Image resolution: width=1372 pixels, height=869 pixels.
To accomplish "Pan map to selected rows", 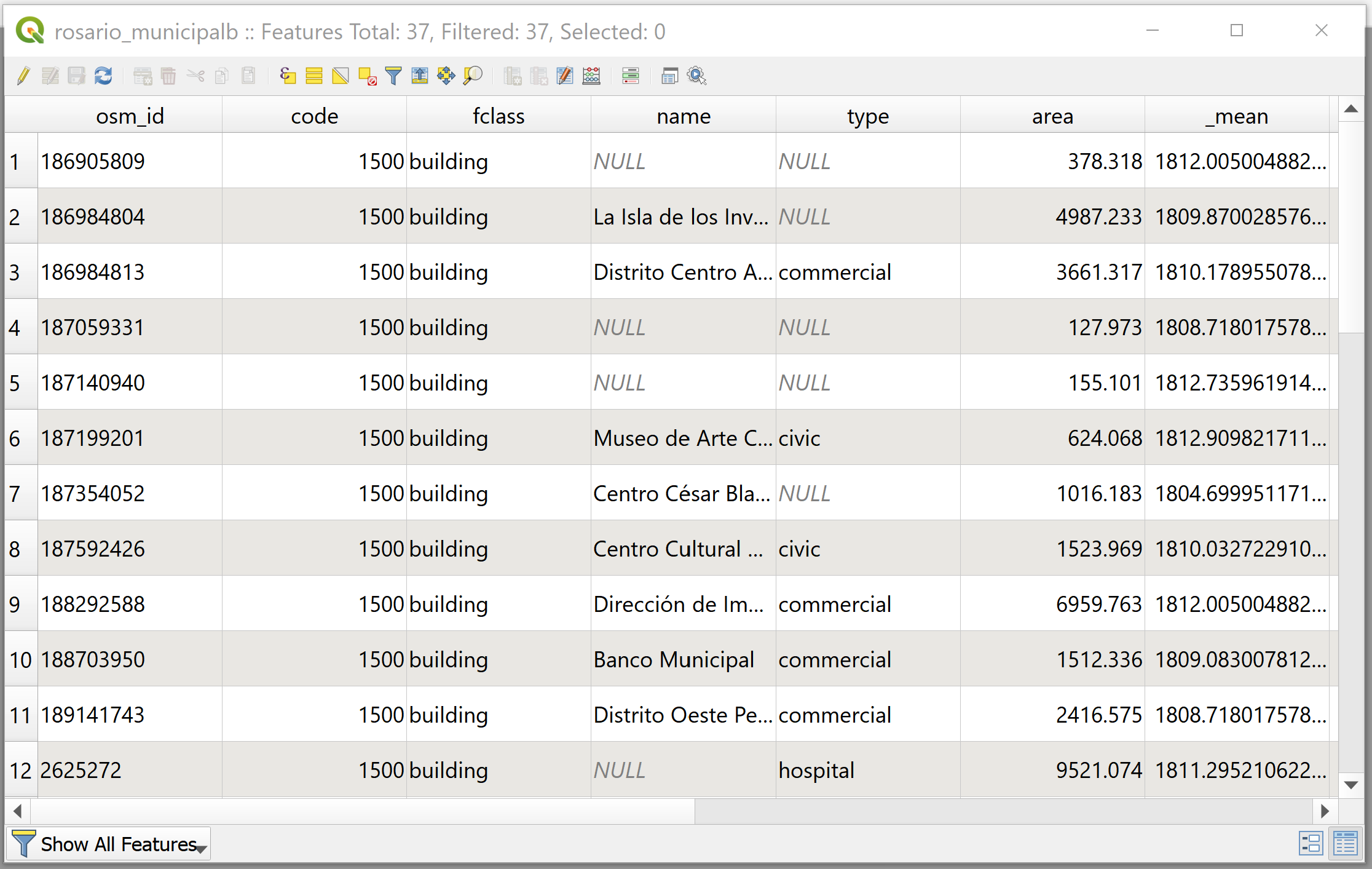I will 446,76.
